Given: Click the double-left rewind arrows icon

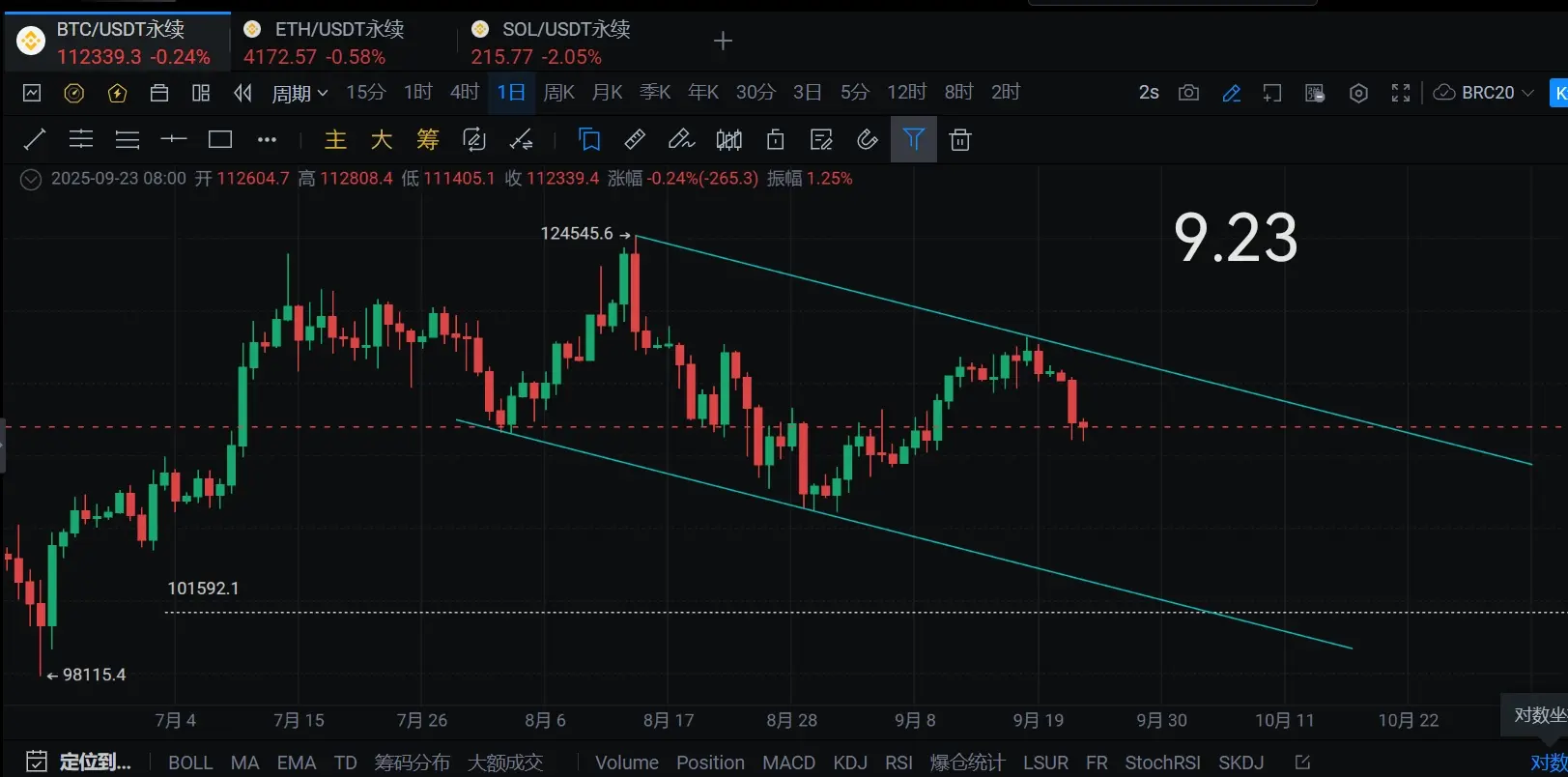Looking at the screenshot, I should click(x=242, y=93).
